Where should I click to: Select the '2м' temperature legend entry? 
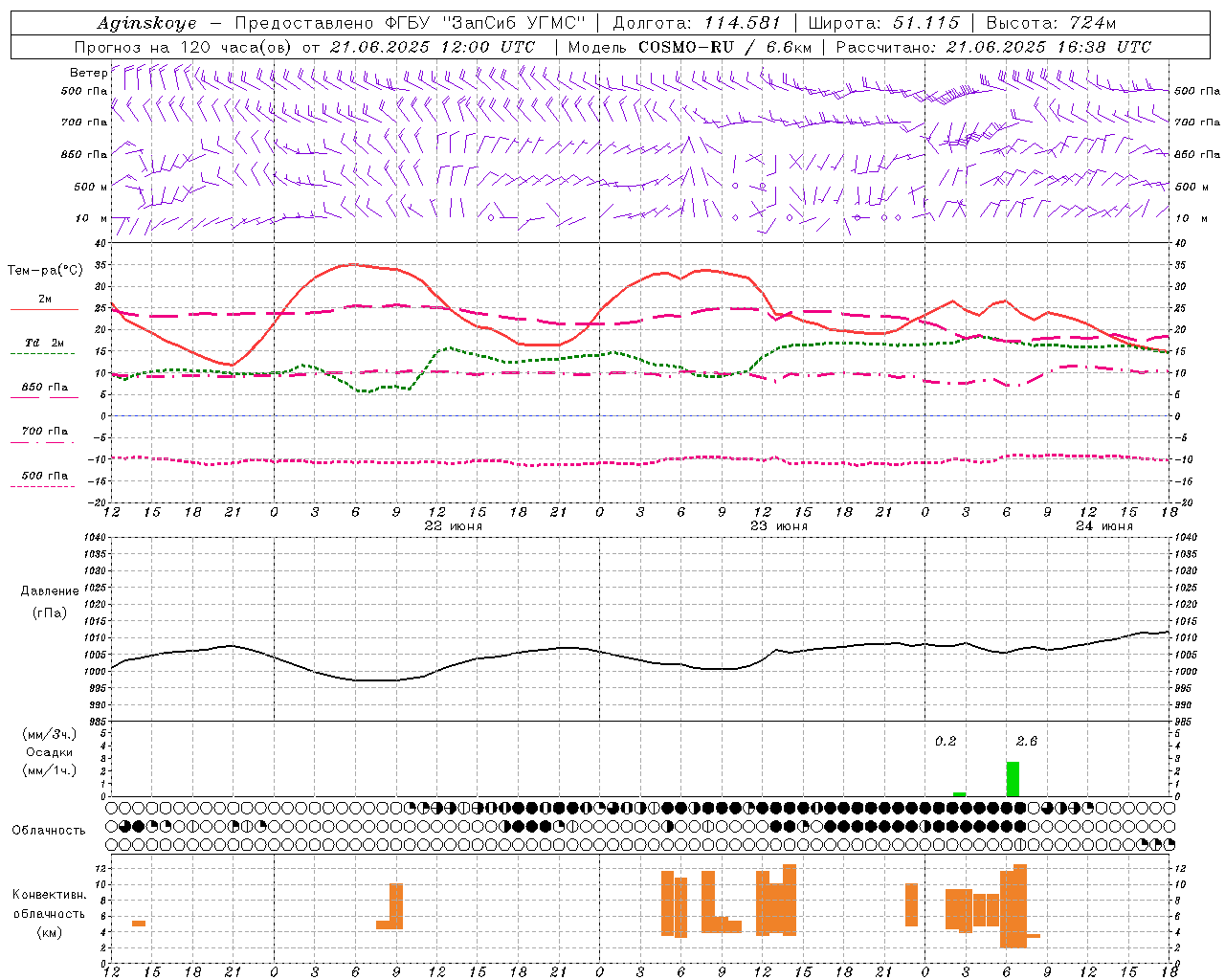(45, 299)
